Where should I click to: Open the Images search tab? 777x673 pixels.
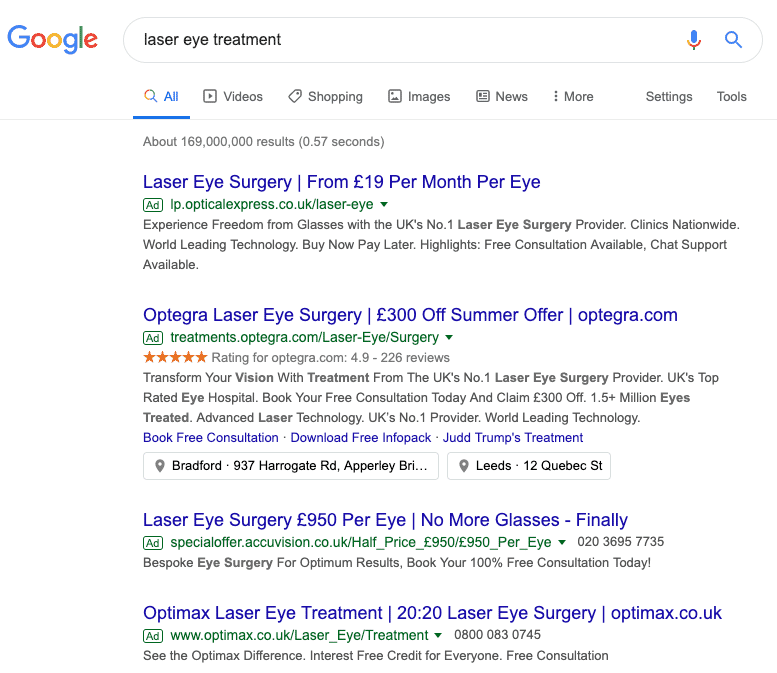coord(419,97)
